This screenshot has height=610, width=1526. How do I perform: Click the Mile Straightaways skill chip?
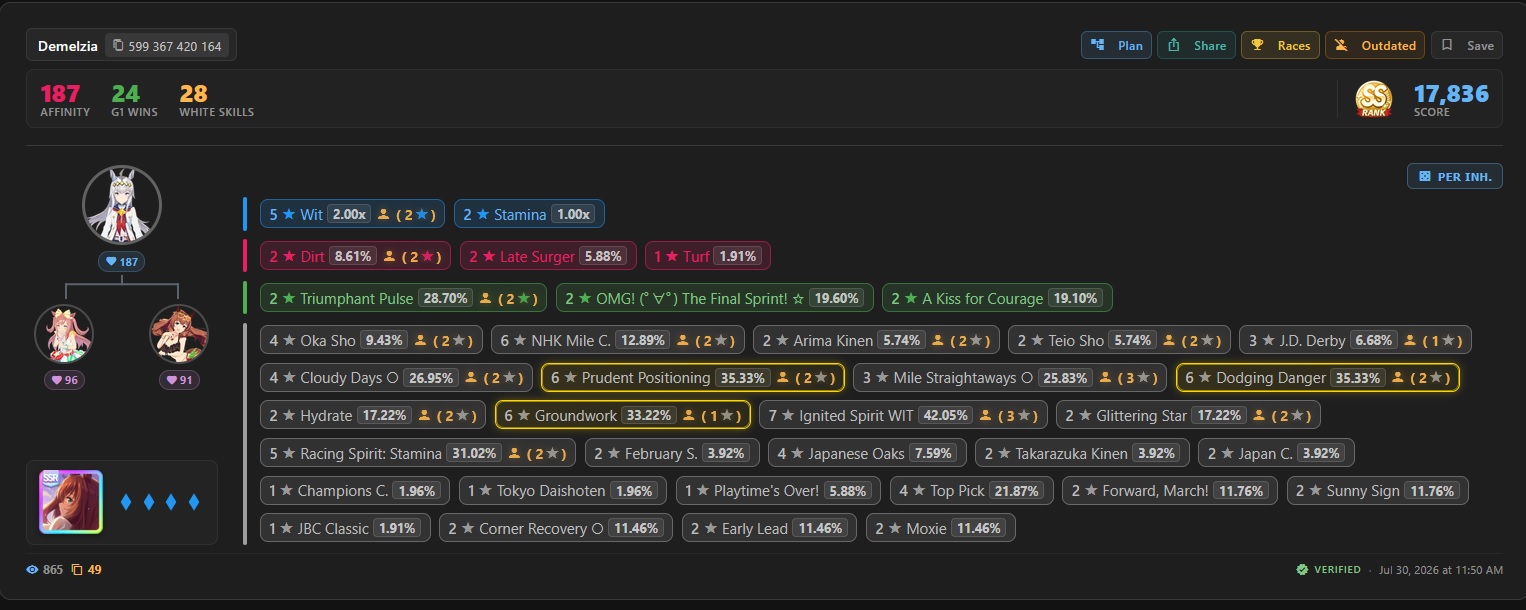[1009, 377]
